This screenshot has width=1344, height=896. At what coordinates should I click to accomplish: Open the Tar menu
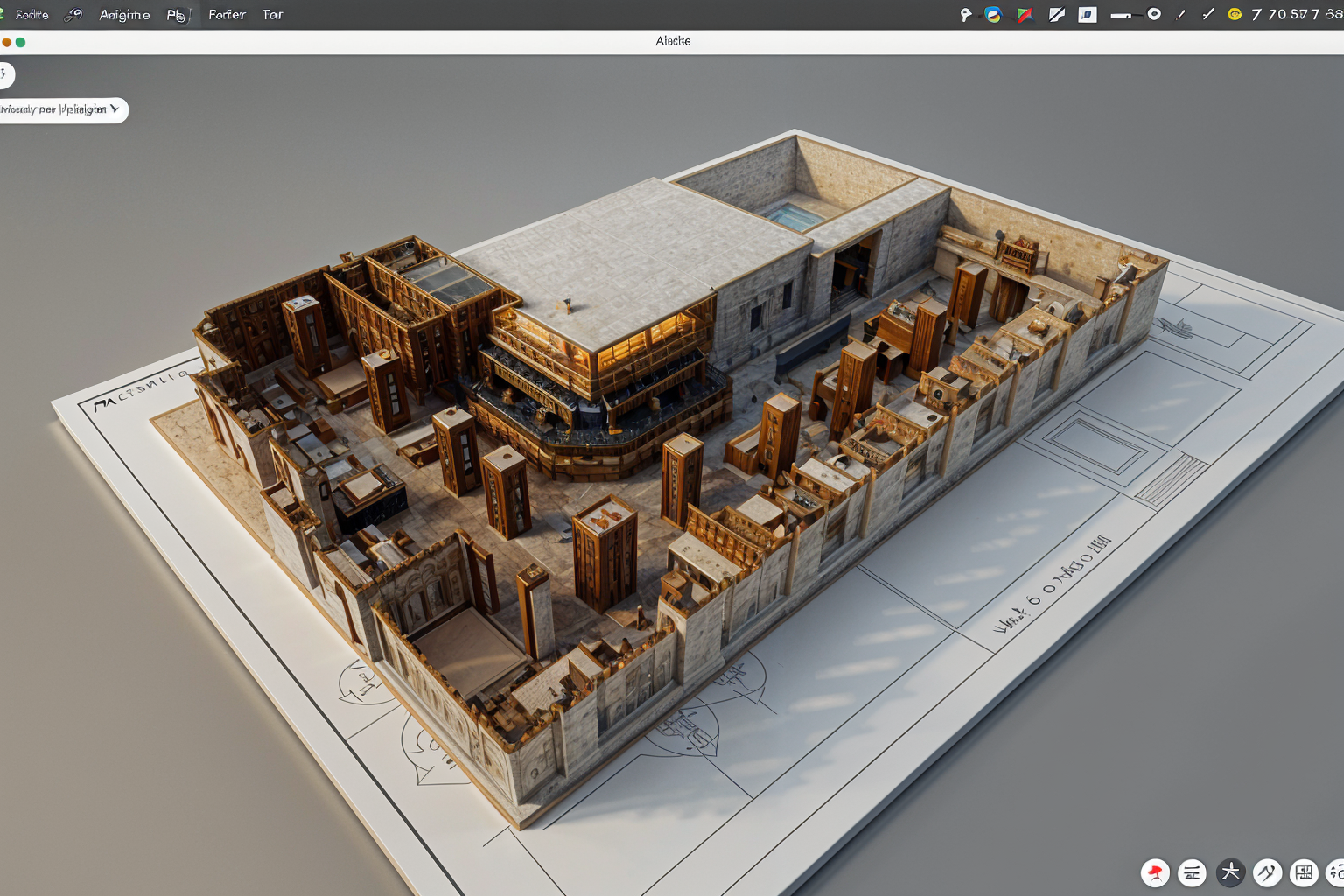[272, 15]
